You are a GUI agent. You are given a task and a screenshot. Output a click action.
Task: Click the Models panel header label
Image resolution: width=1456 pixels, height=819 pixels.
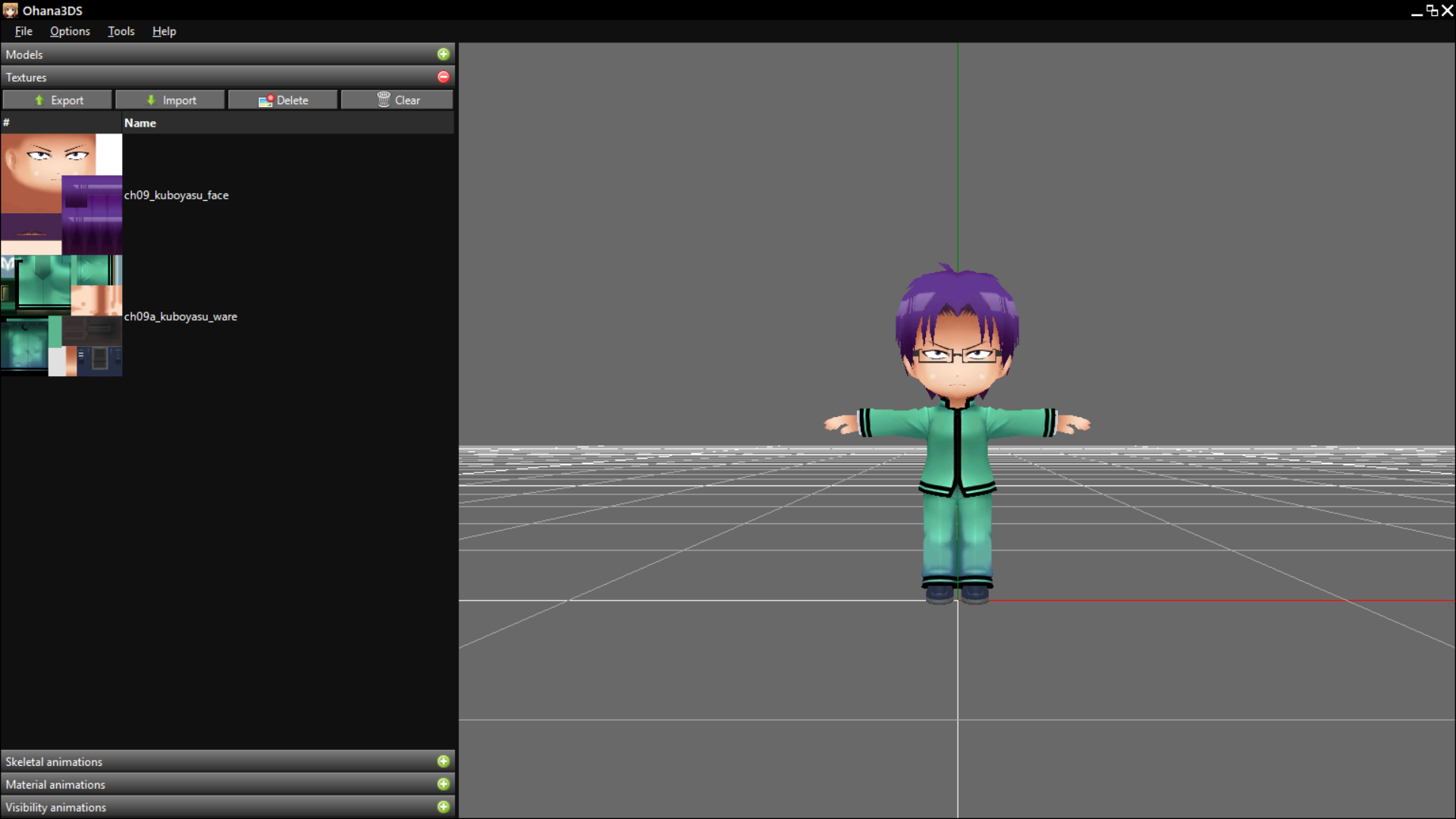pos(24,55)
